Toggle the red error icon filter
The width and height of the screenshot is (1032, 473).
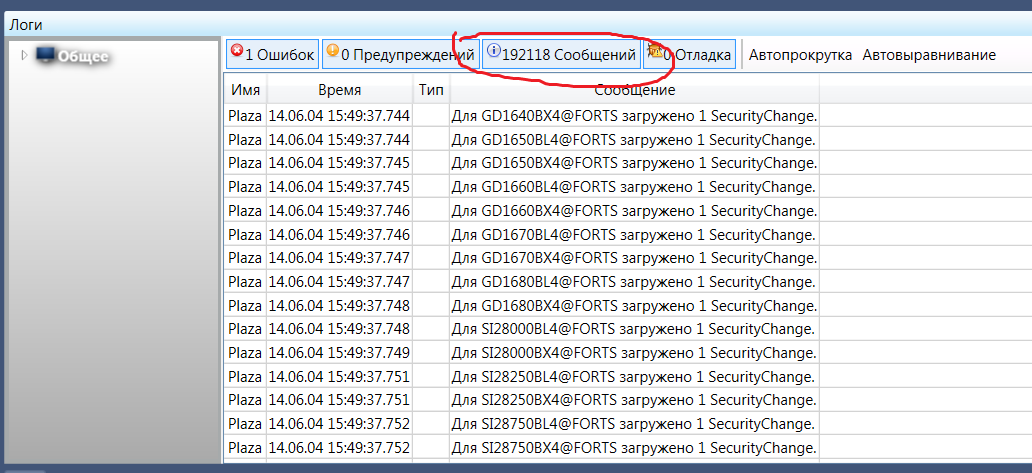[x=237, y=50]
